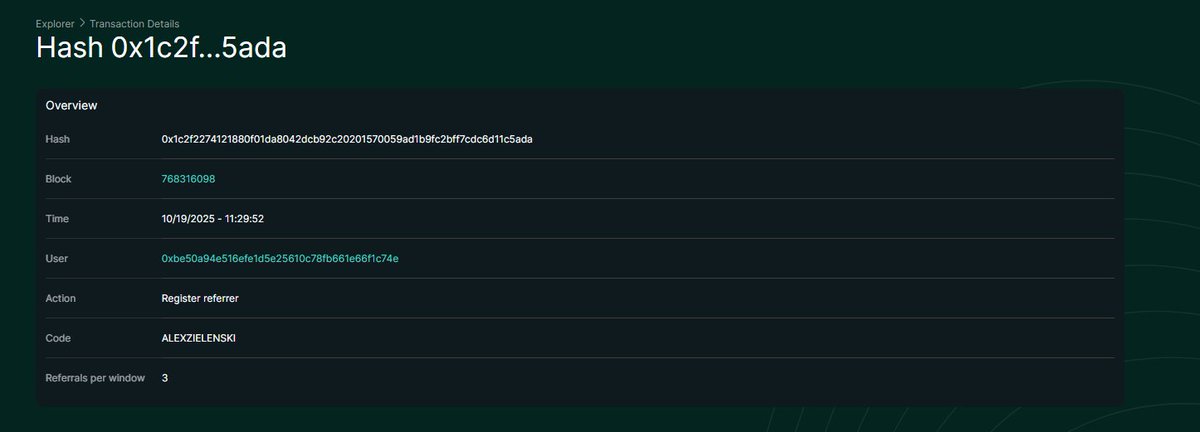Click the 'Code' row label
Image resolution: width=1200 pixels, height=432 pixels.
tap(58, 339)
